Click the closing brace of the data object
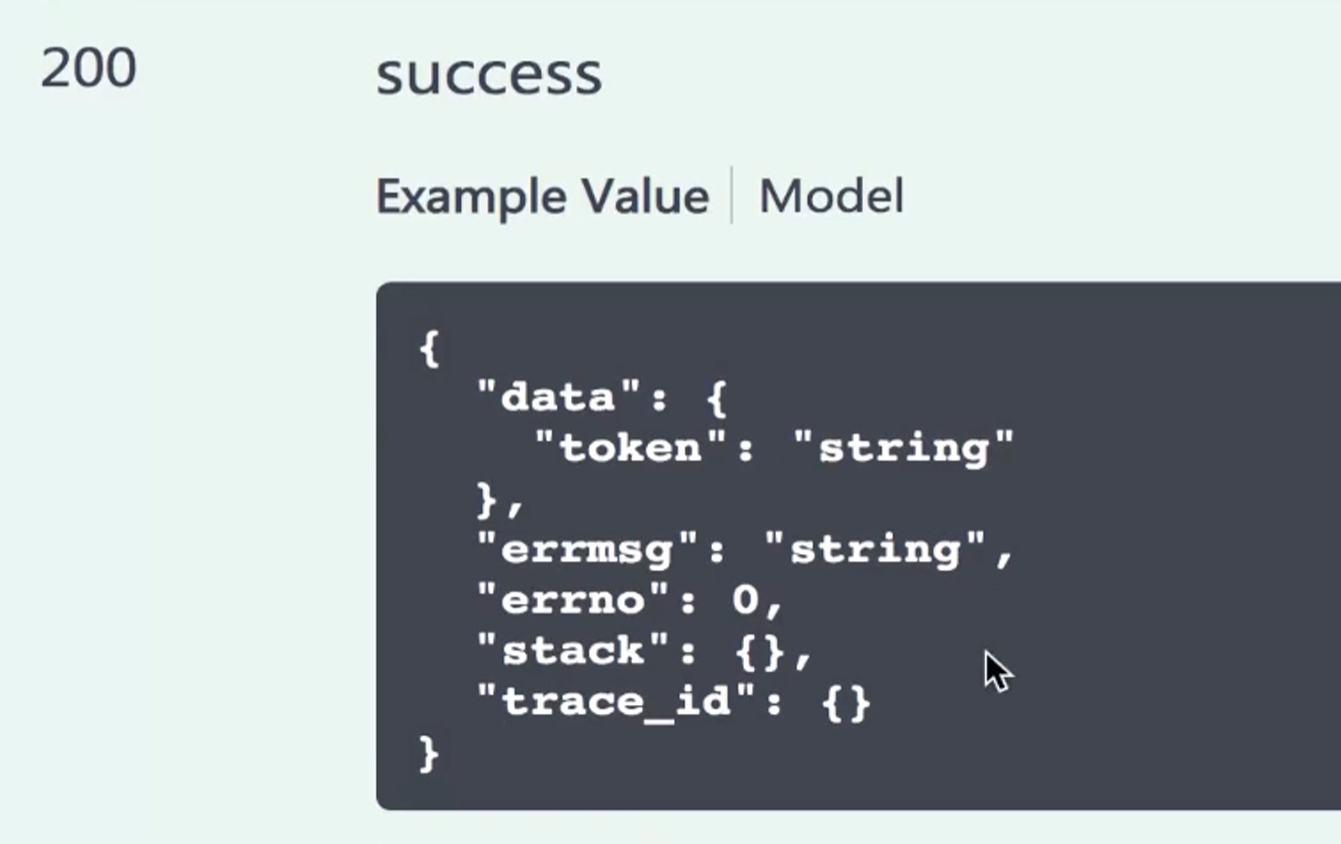Viewport: 1341px width, 844px height. tap(489, 499)
